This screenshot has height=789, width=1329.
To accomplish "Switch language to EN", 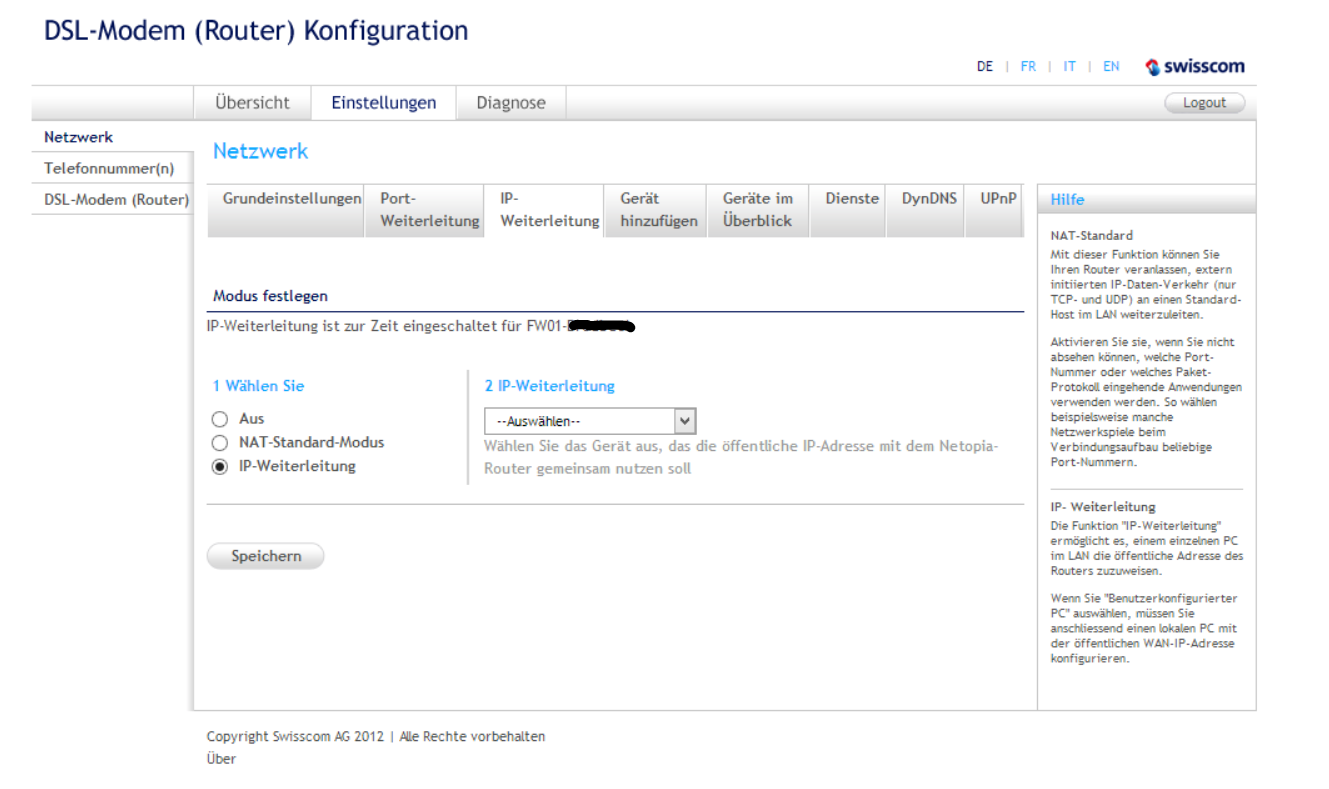I will pos(1111,67).
